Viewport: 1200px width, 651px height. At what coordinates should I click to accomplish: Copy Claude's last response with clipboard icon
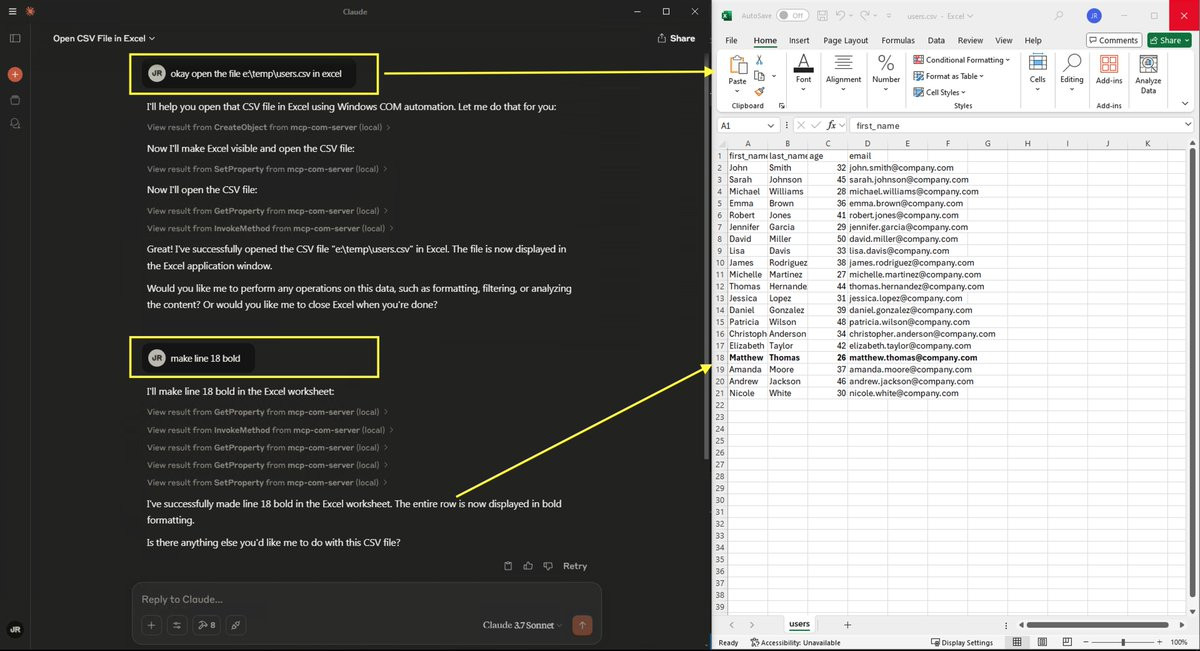click(508, 566)
